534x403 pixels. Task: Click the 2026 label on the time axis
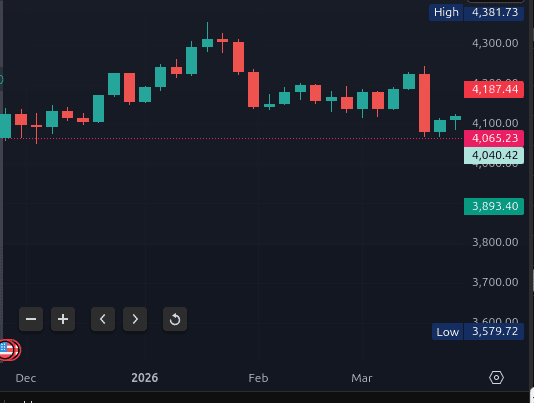coord(145,378)
